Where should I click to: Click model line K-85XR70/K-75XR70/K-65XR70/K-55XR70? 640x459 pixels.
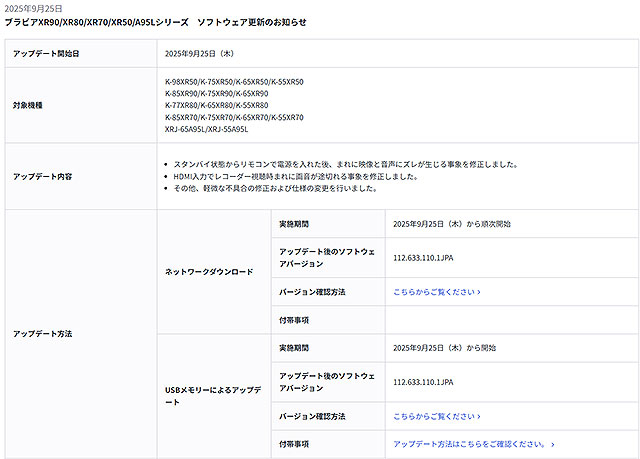click(x=234, y=118)
